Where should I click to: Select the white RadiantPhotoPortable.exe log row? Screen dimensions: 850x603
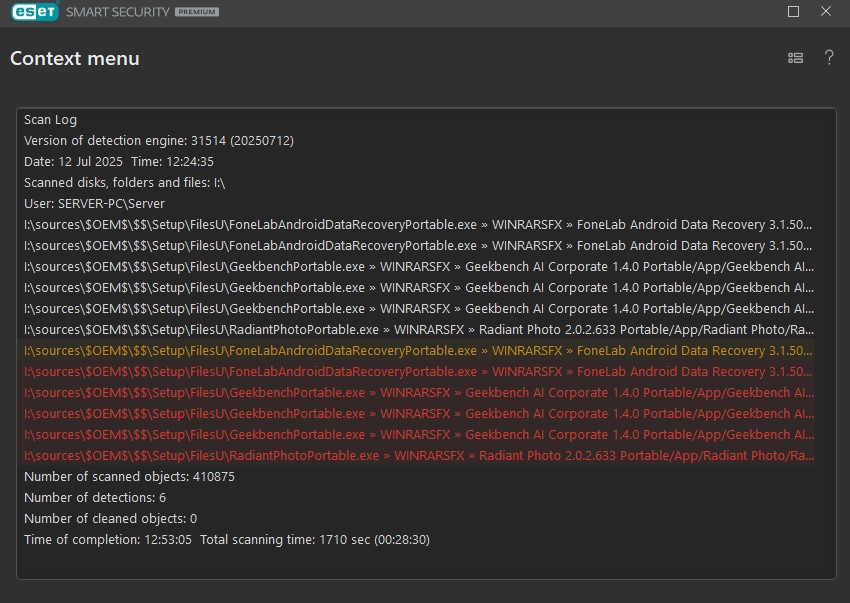[x=419, y=330]
